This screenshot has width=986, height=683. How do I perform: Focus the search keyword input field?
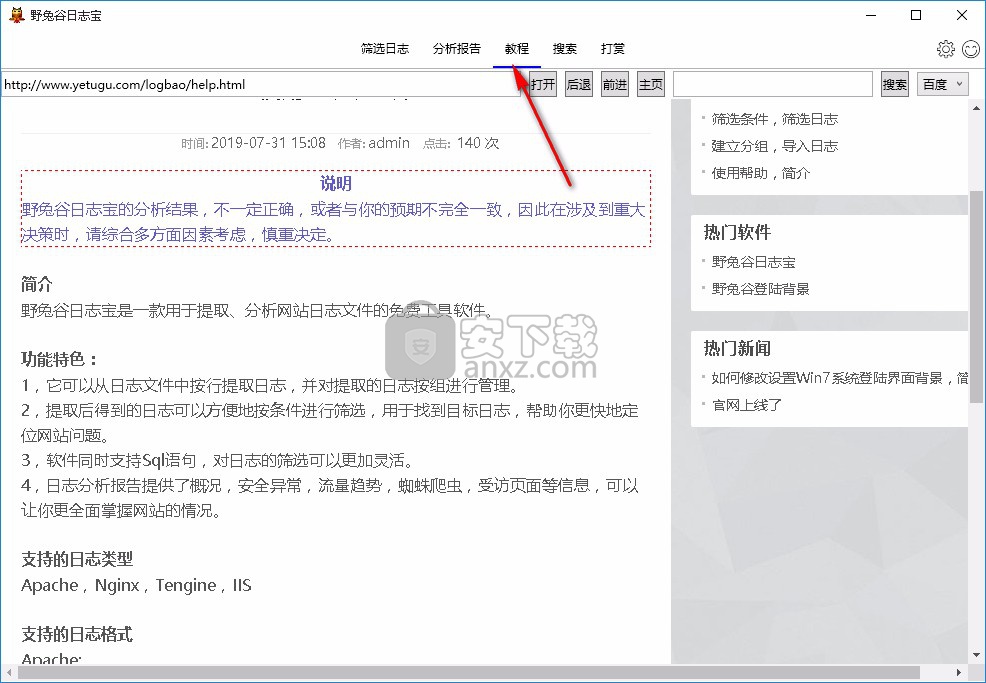773,84
